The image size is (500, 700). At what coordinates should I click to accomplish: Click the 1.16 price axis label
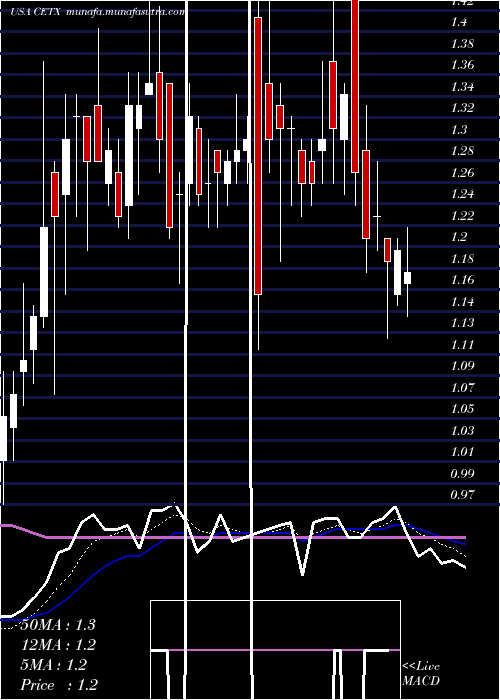(462, 280)
